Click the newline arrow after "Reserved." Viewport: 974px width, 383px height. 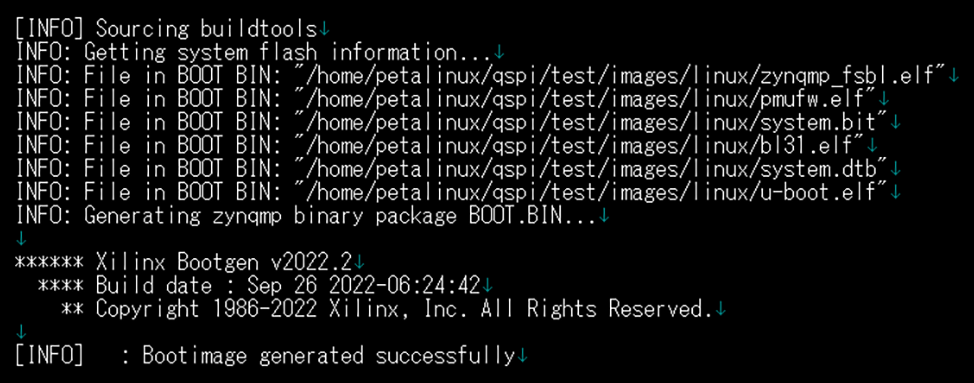(x=720, y=310)
